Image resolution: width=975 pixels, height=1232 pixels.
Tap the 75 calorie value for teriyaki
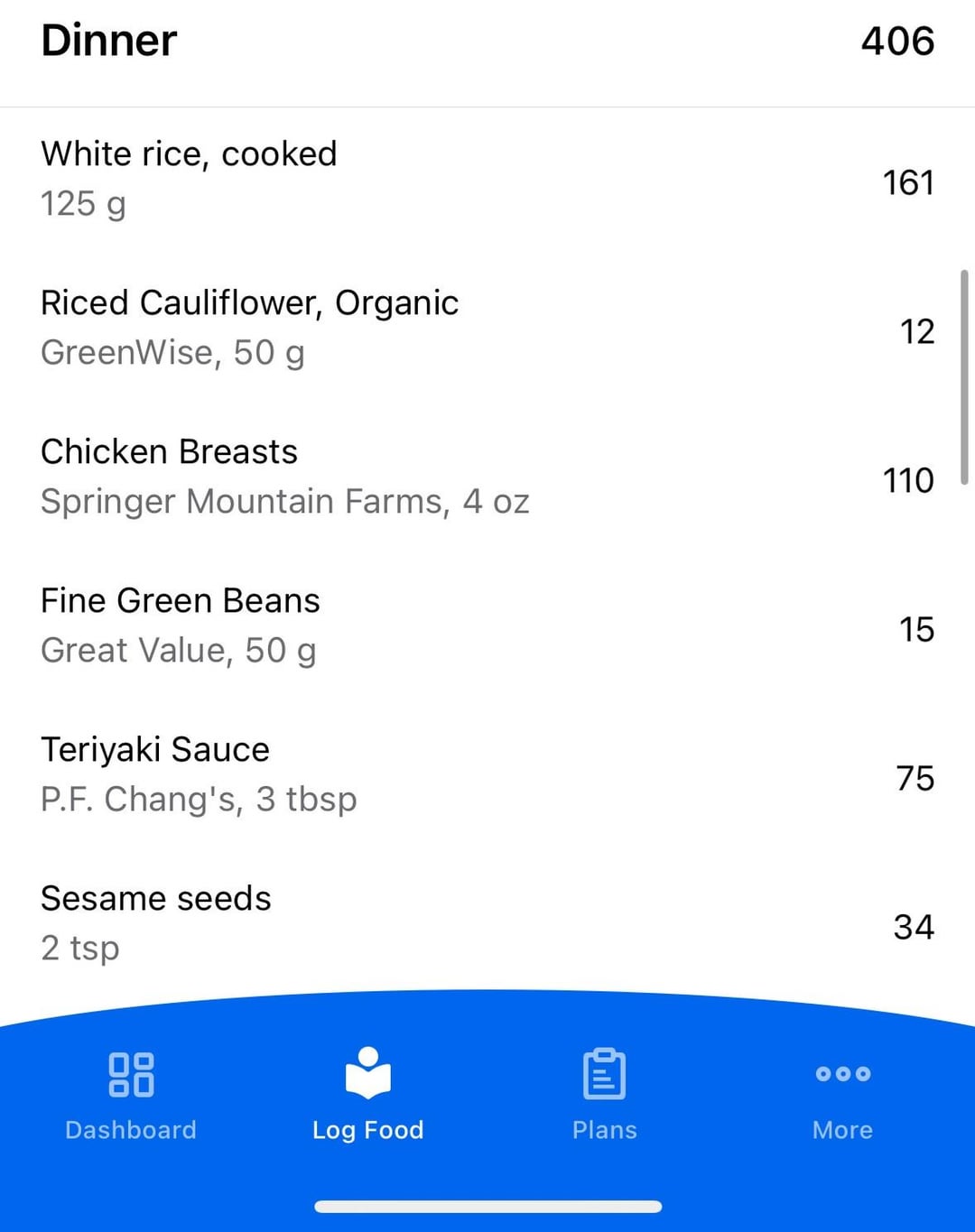(x=915, y=778)
